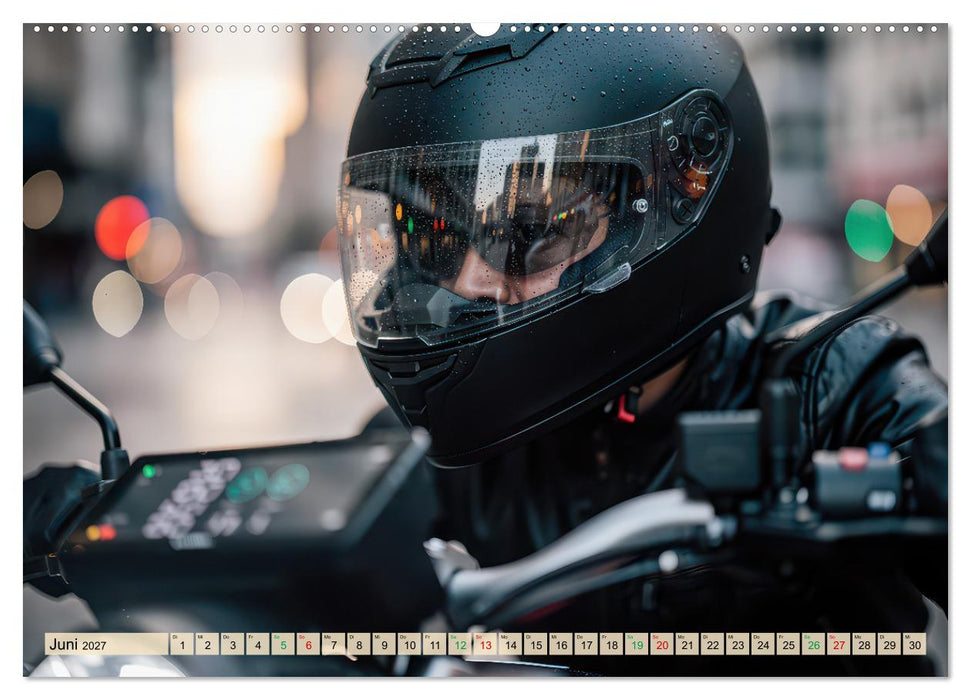Click day 8 in the calendar strip
Viewport: 971px width, 700px height.
359,644
